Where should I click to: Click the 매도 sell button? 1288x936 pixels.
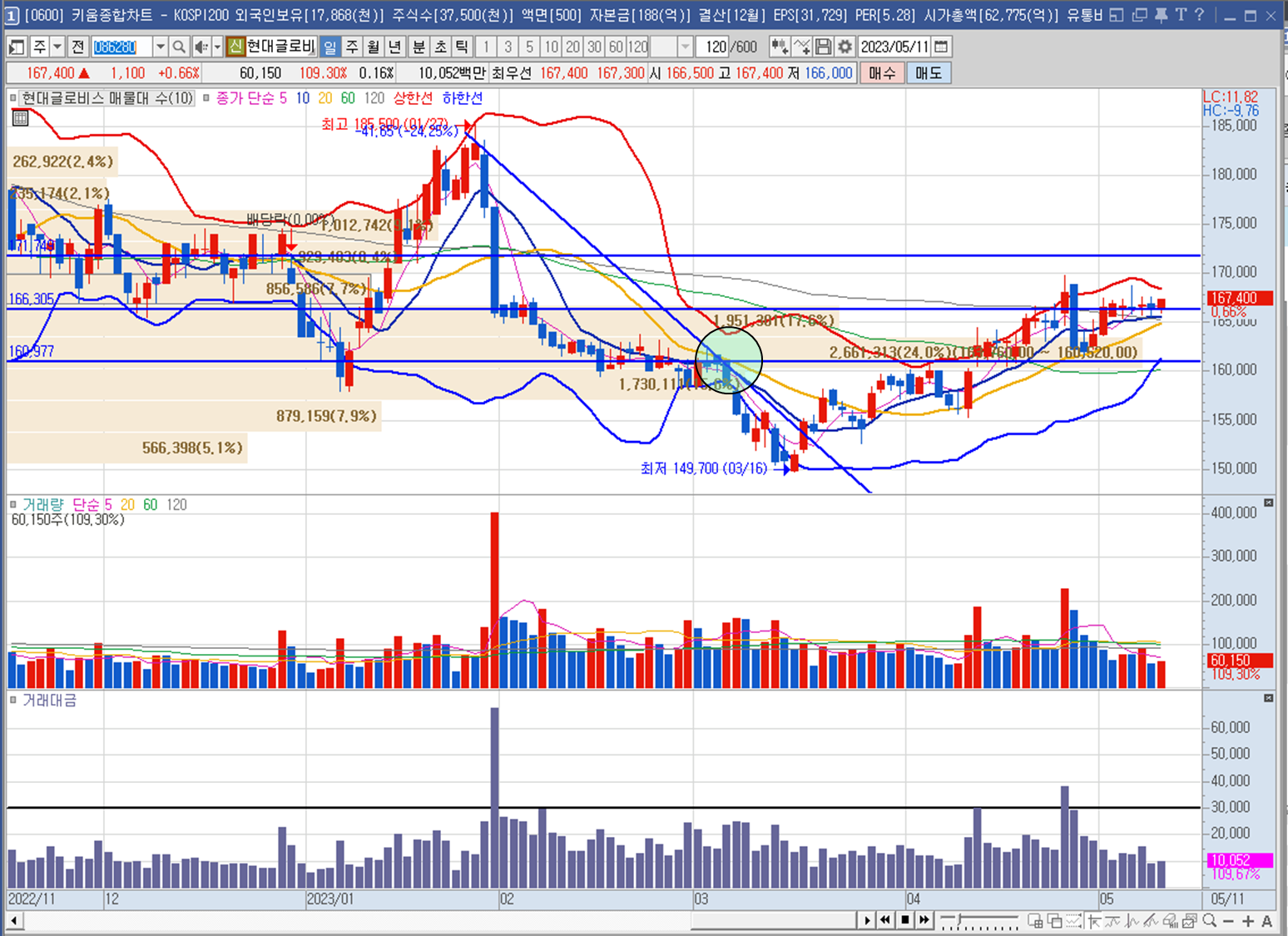[x=929, y=73]
